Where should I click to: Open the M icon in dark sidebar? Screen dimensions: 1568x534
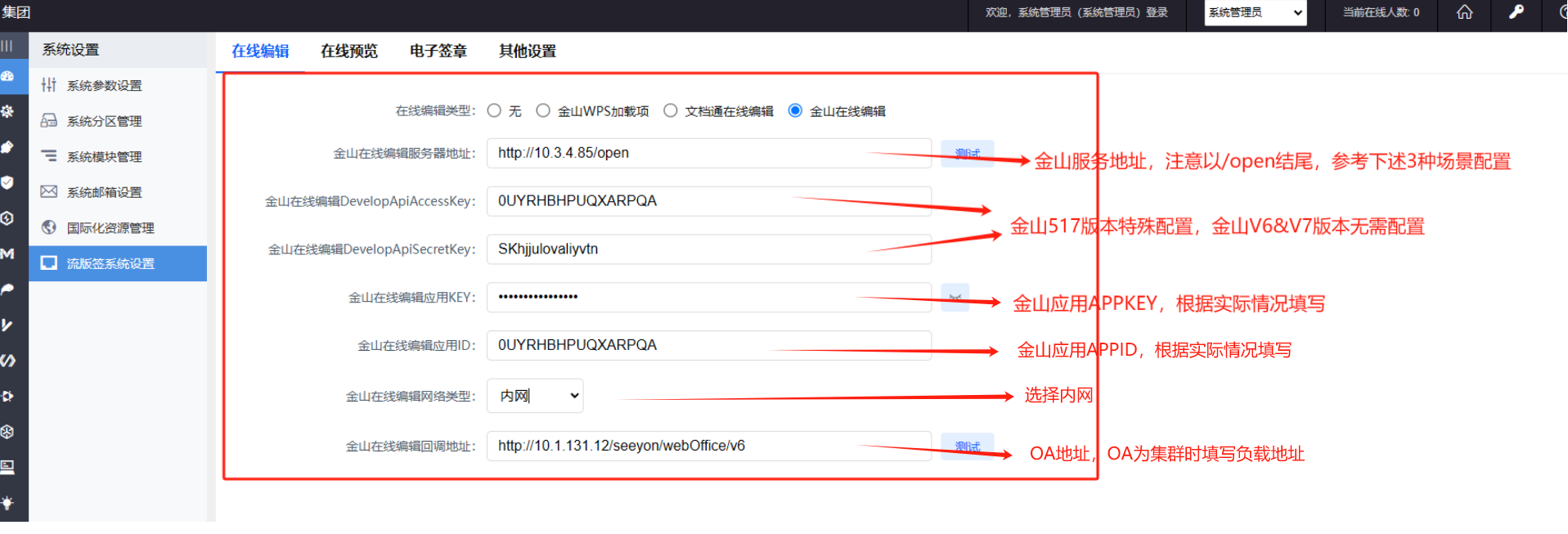click(x=7, y=254)
